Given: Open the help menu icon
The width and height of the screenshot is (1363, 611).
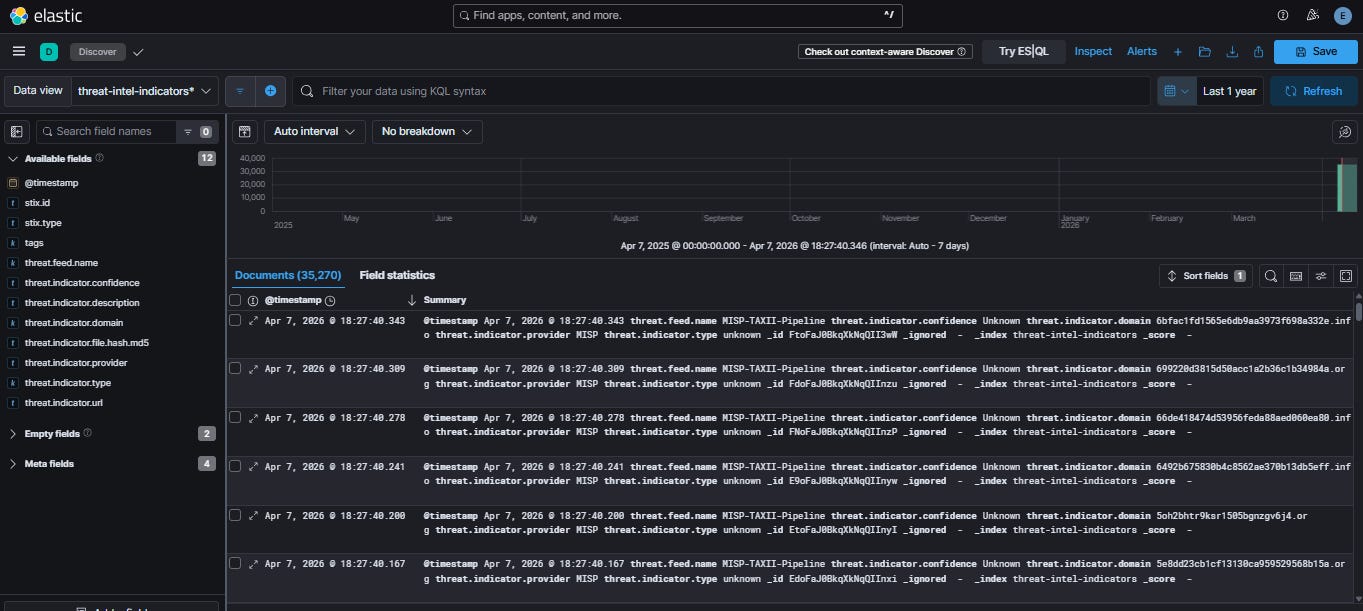Looking at the screenshot, I should (1283, 15).
